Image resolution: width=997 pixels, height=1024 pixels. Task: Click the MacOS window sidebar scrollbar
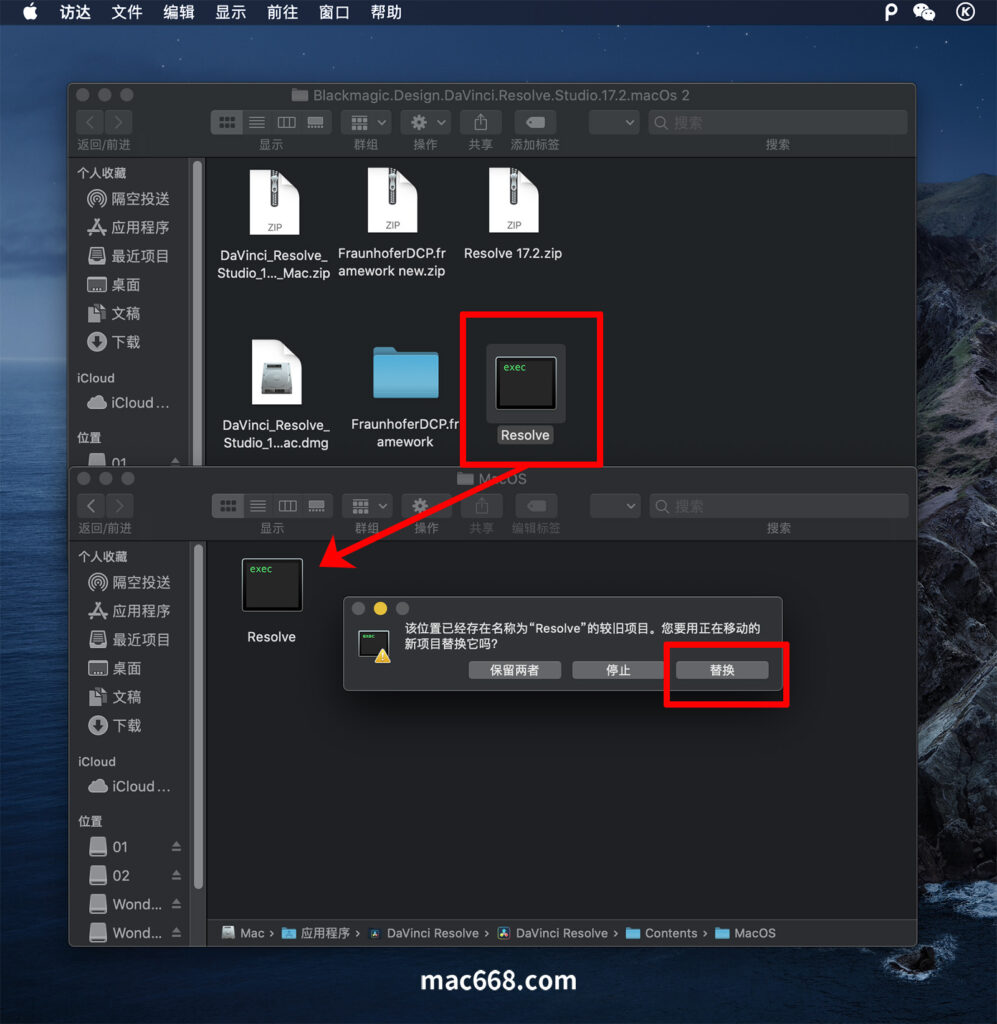(198, 717)
